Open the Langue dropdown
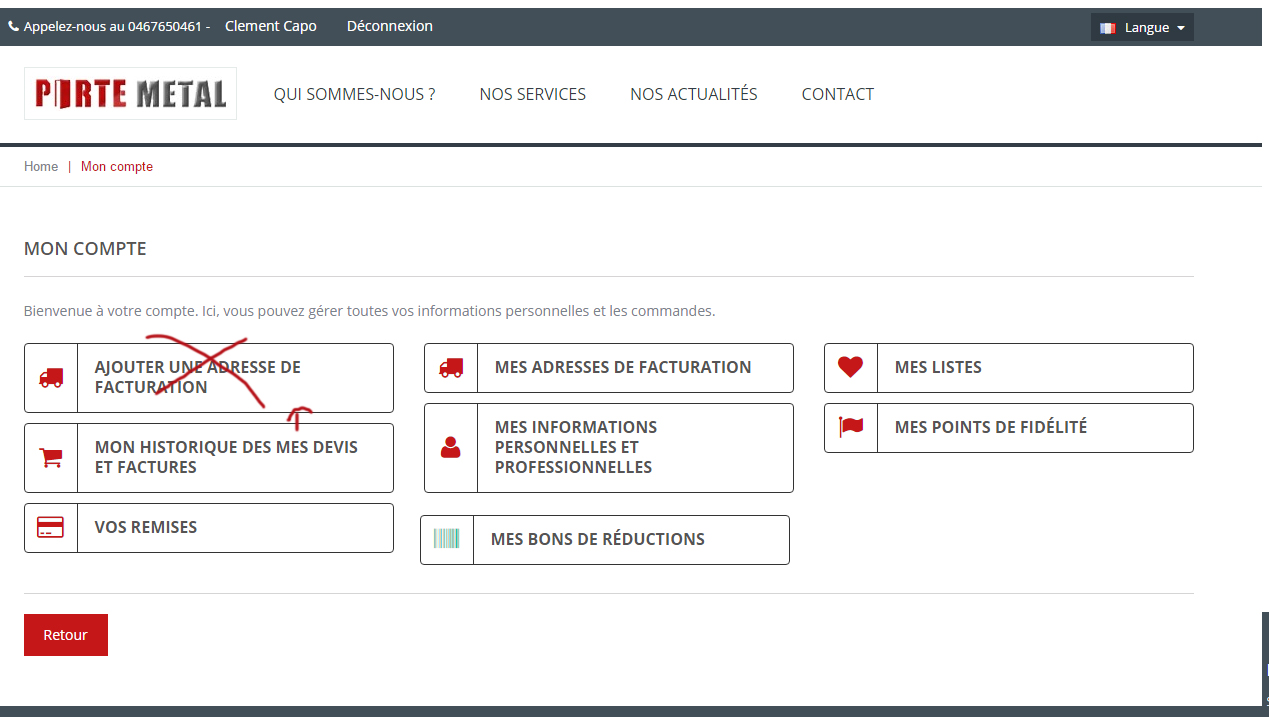This screenshot has height=717, width=1269. pos(1142,28)
